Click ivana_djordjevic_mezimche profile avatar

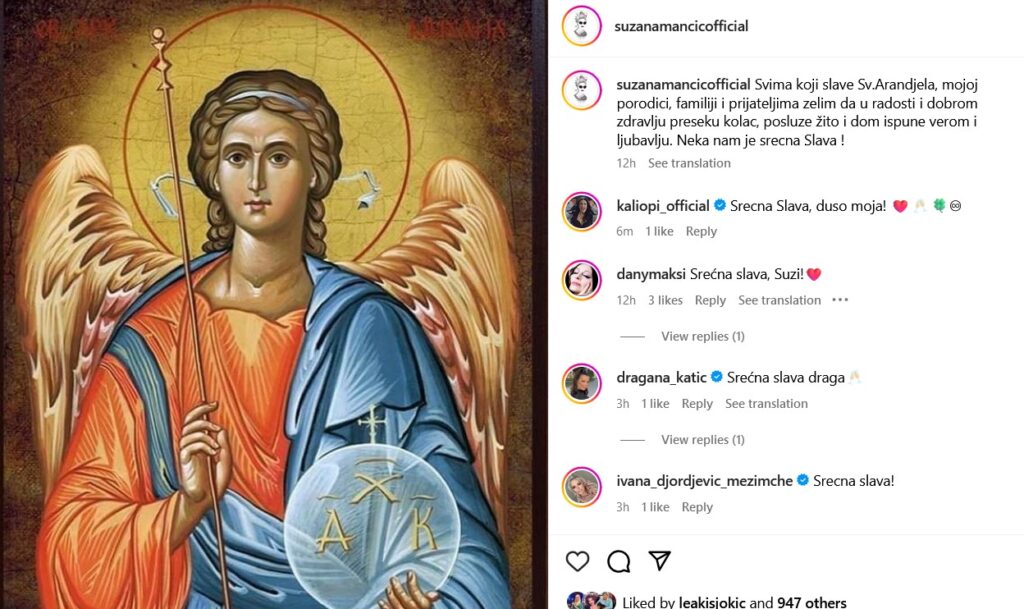[581, 487]
